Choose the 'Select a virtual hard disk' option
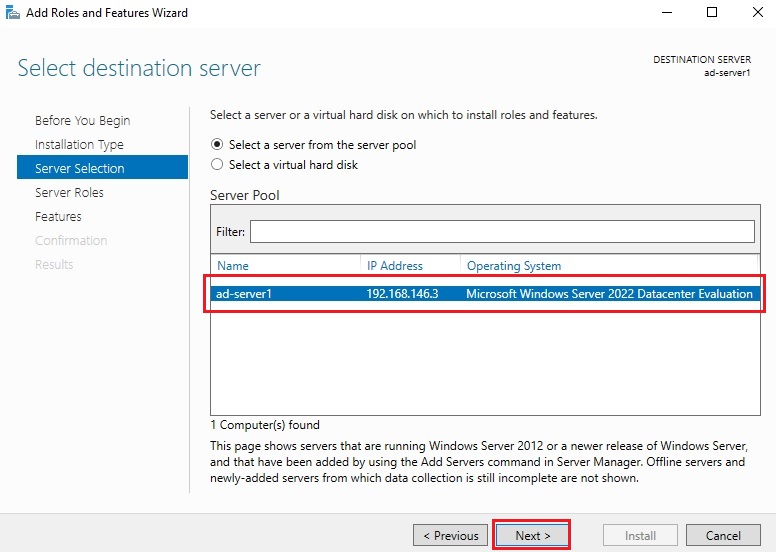This screenshot has height=552, width=776. click(x=217, y=165)
